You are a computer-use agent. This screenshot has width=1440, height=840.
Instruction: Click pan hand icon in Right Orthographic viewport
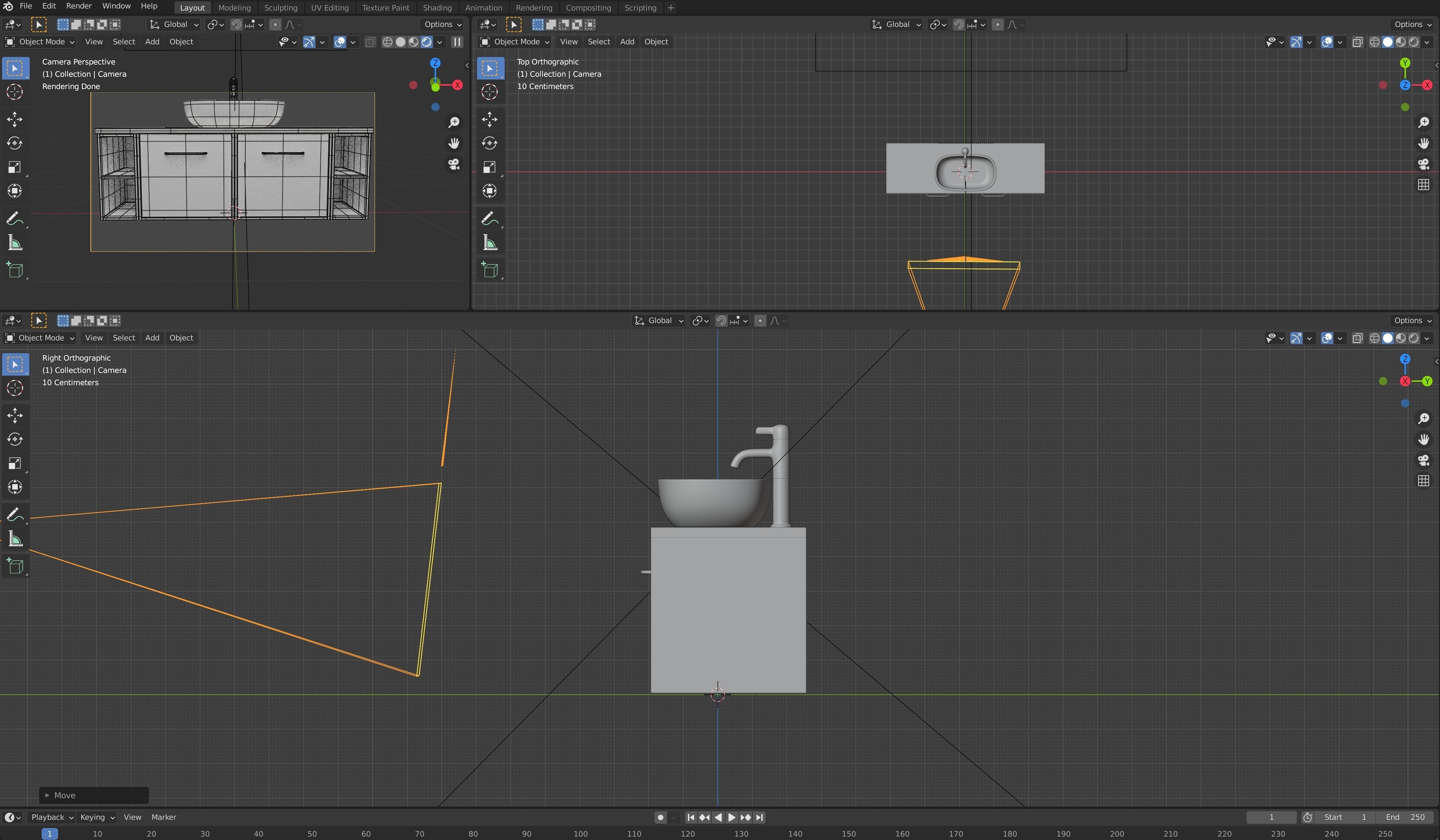tap(1423, 439)
